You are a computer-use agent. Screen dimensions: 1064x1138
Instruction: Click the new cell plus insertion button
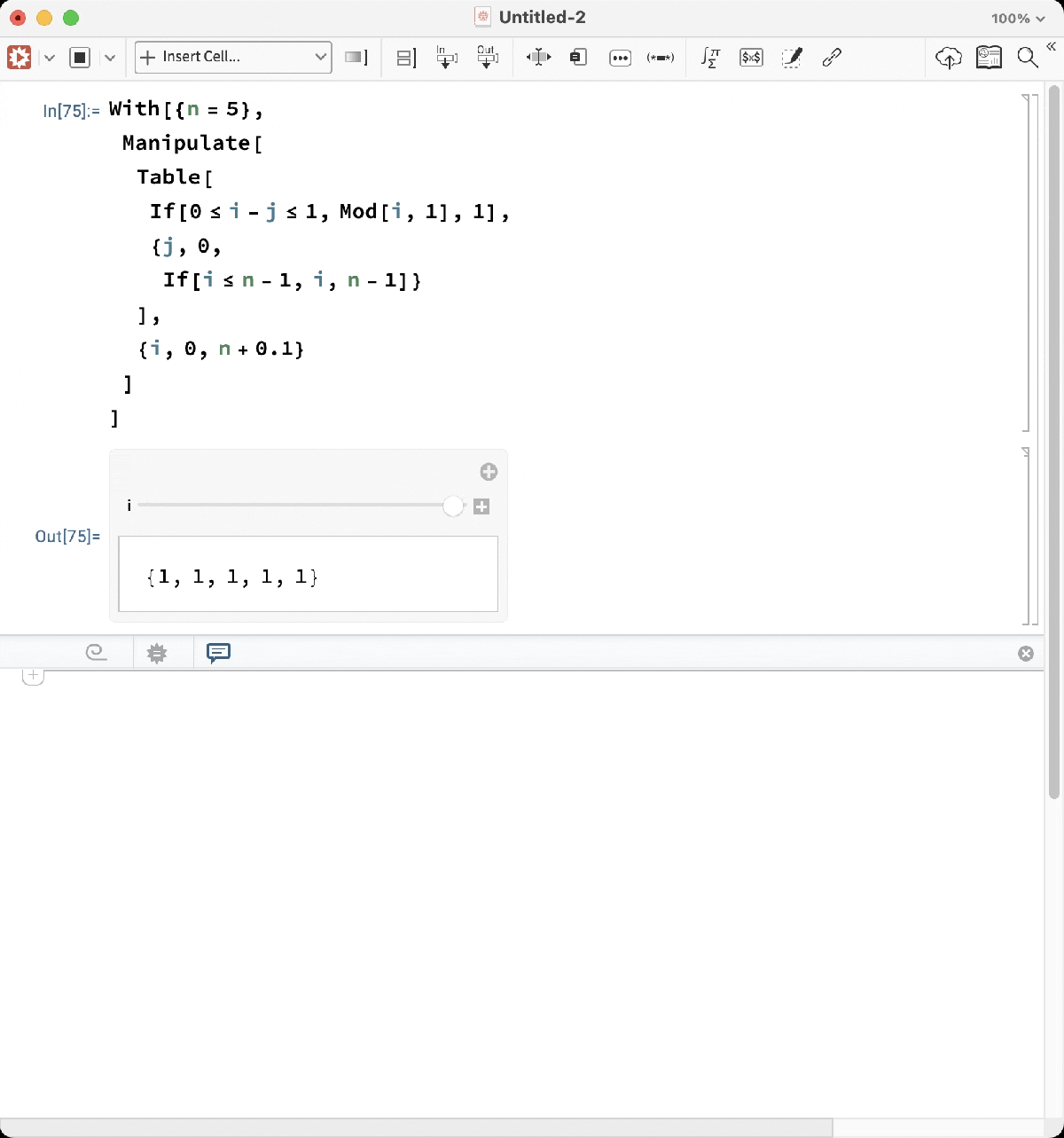click(33, 677)
